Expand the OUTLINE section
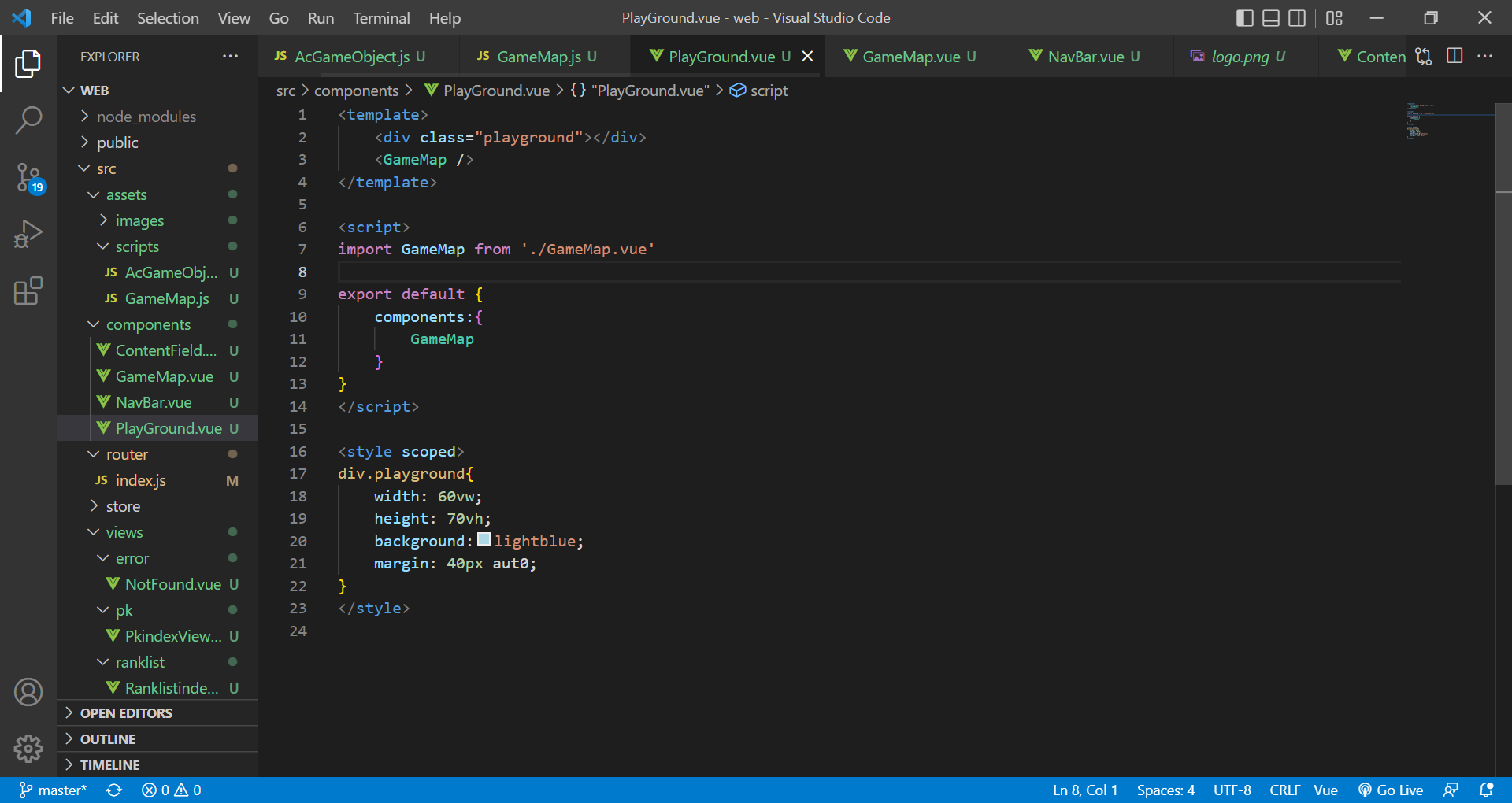 coord(157,739)
